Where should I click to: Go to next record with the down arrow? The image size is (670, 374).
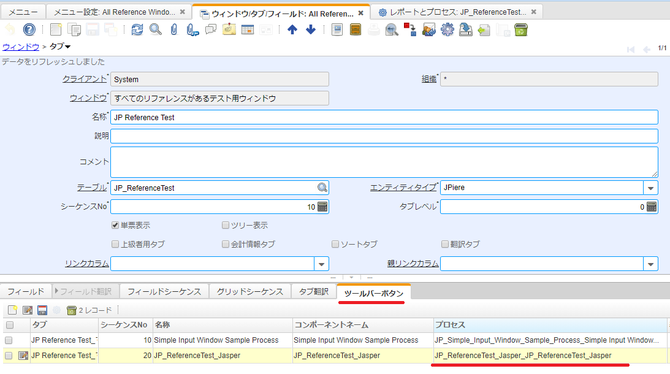pyautogui.click(x=311, y=29)
